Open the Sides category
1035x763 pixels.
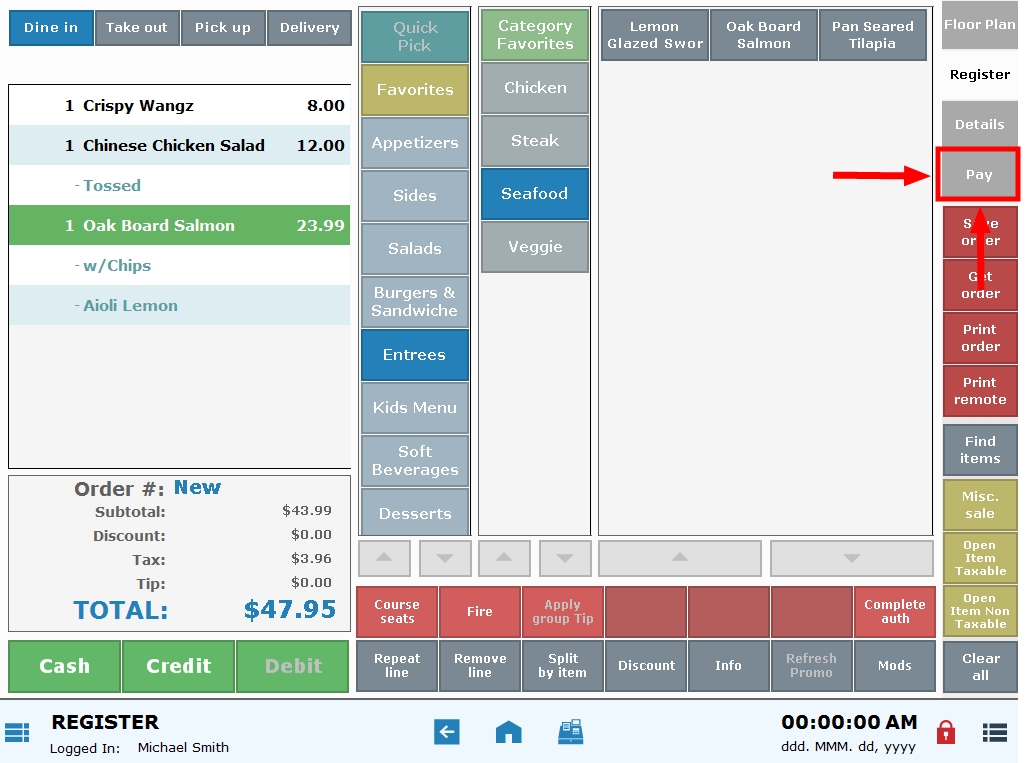point(415,195)
